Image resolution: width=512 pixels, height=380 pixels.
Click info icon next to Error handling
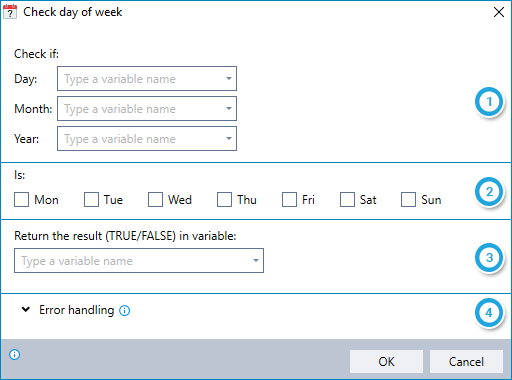click(x=125, y=311)
